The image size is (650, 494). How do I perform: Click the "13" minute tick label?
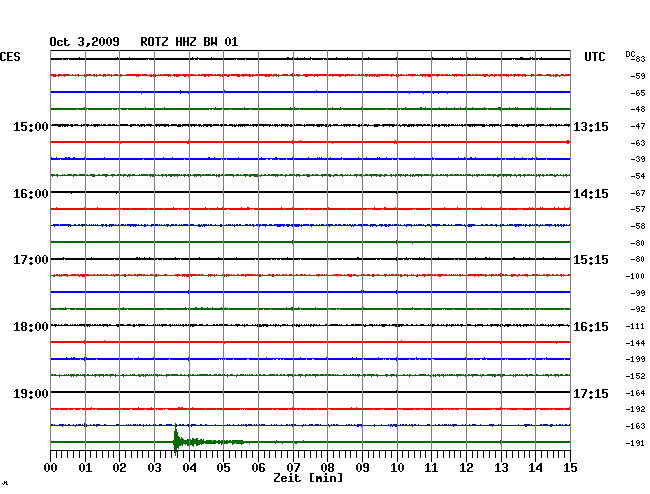pos(501,468)
